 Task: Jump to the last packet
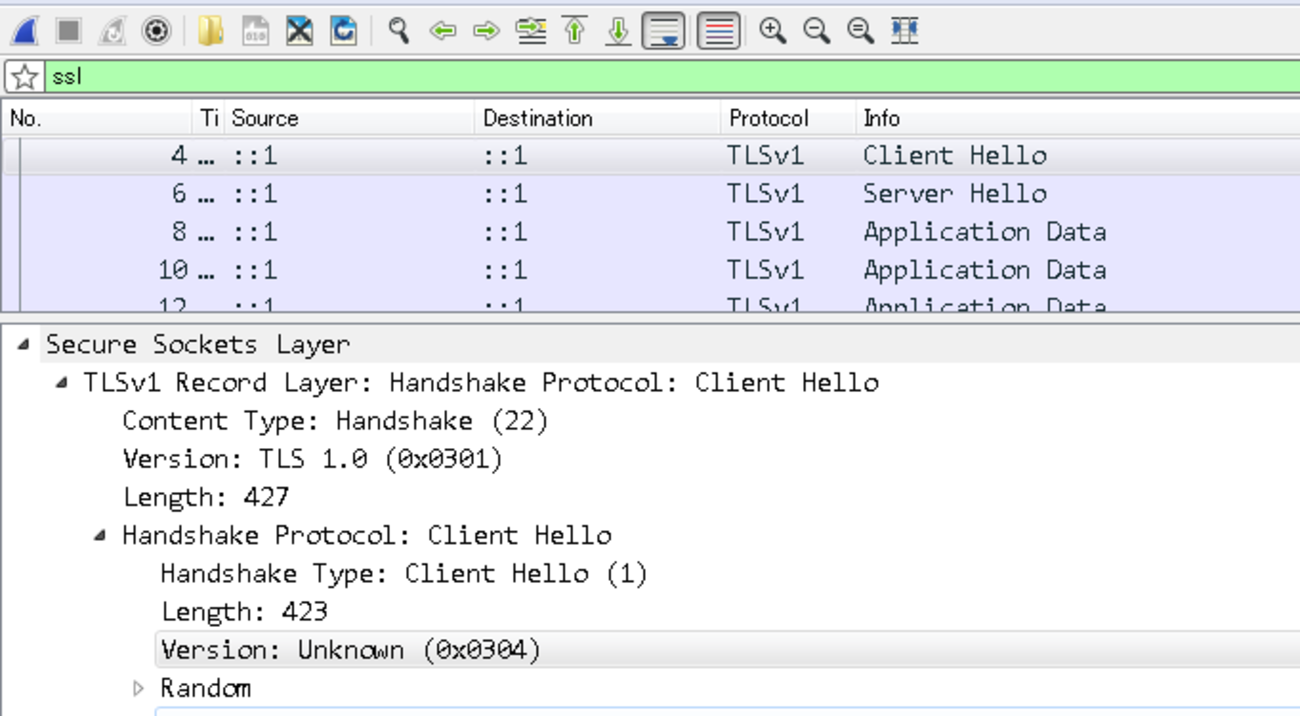618,31
